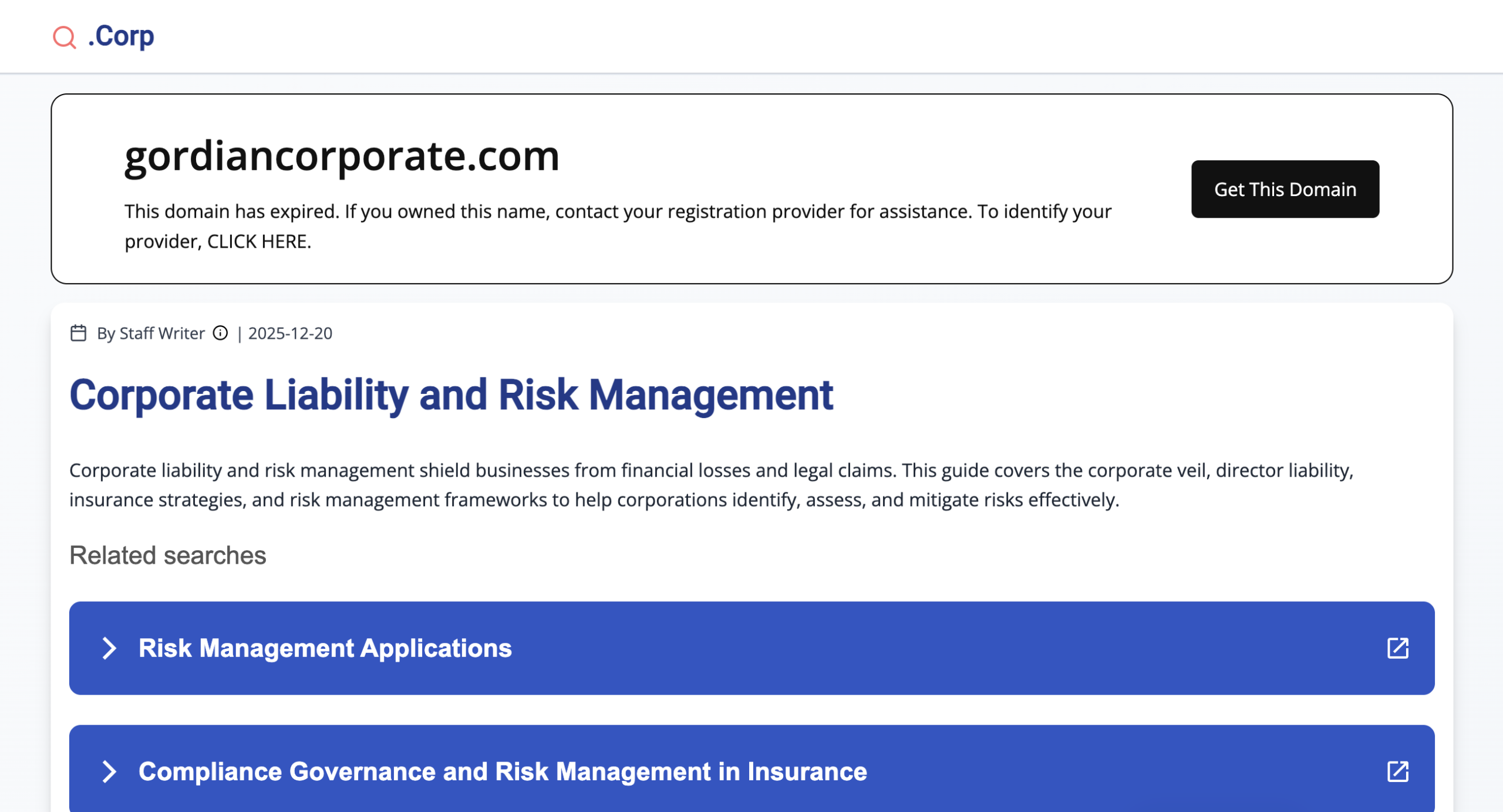
Task: Select the Corporate Liability and Risk Management heading
Action: pyautogui.click(x=452, y=396)
